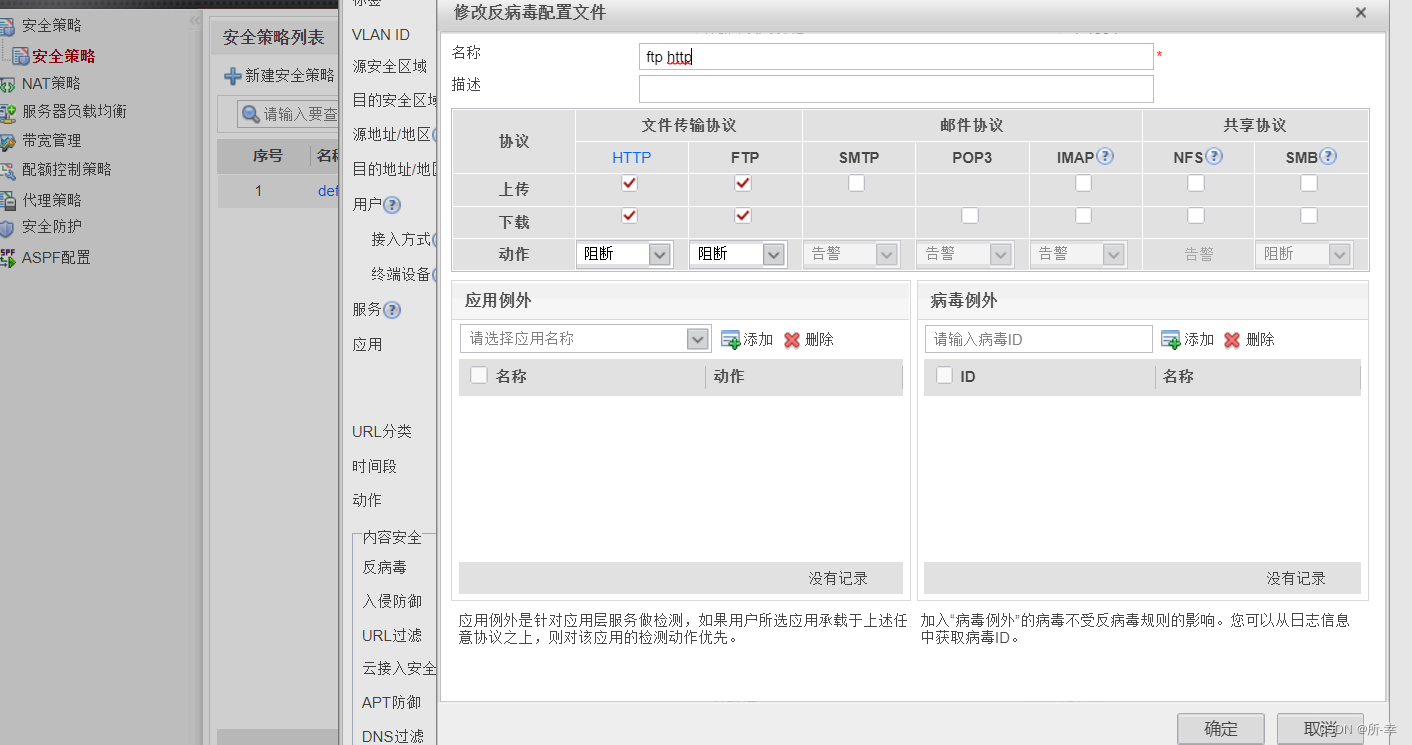Select all rows in 应用例外 table header

pos(479,375)
